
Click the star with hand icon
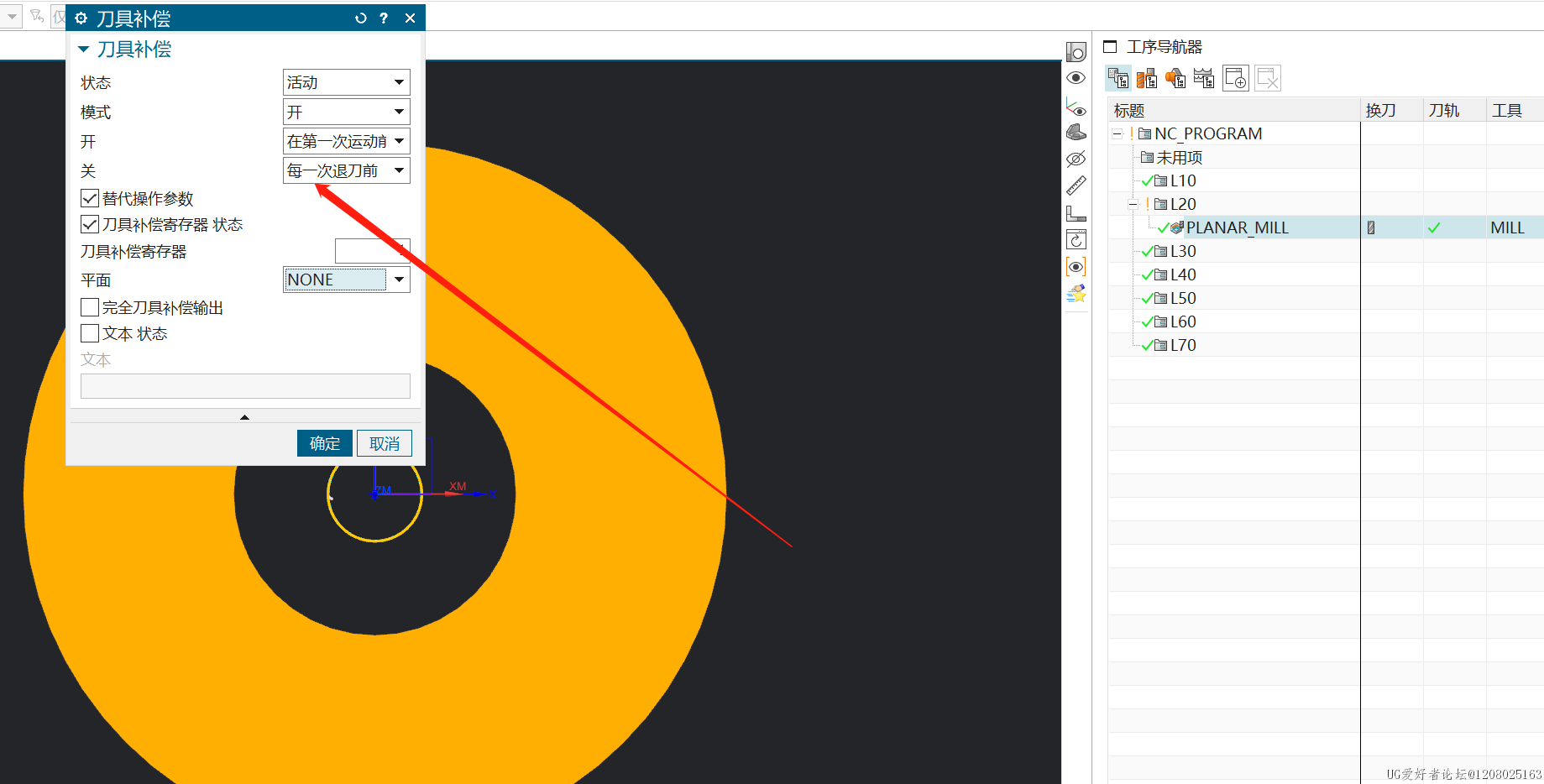click(1076, 294)
